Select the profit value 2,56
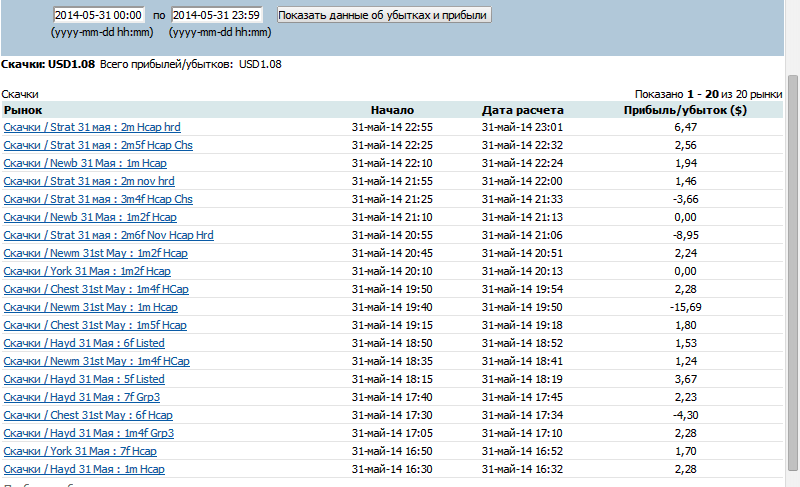This screenshot has width=800, height=487. (685, 145)
